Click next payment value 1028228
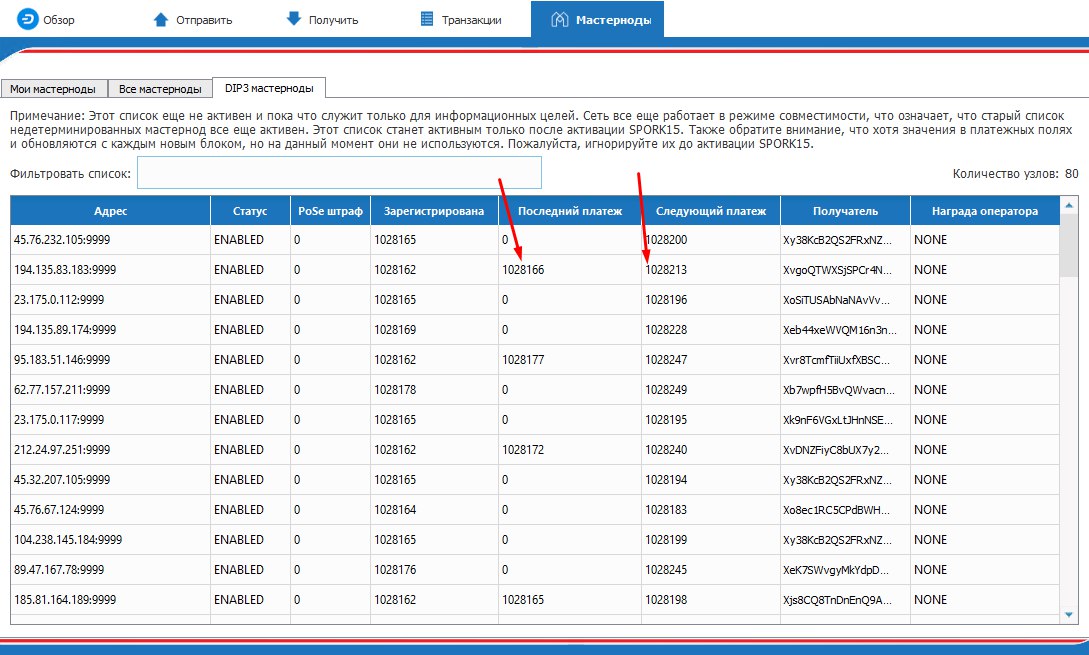Image resolution: width=1089 pixels, height=655 pixels. coord(666,329)
